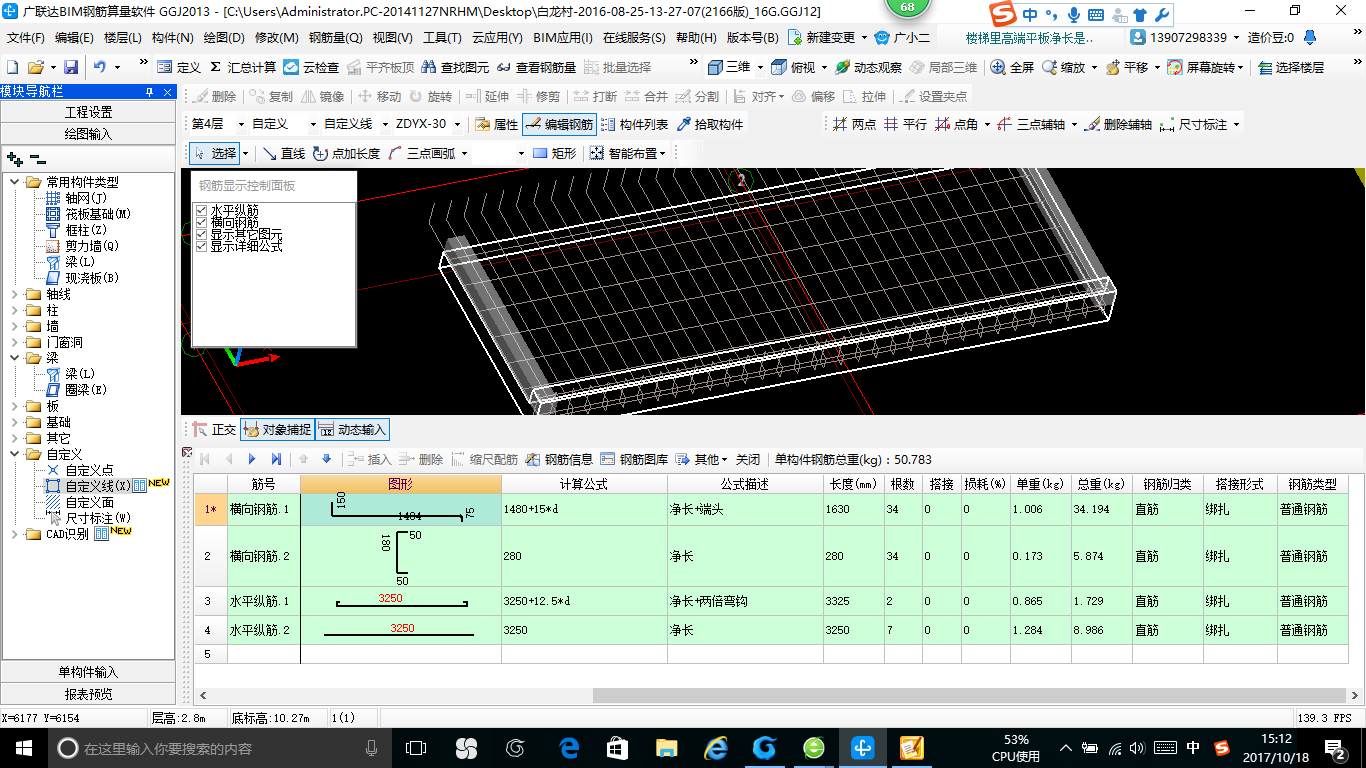Open 属性 properties panel
The image size is (1366, 768).
[497, 125]
